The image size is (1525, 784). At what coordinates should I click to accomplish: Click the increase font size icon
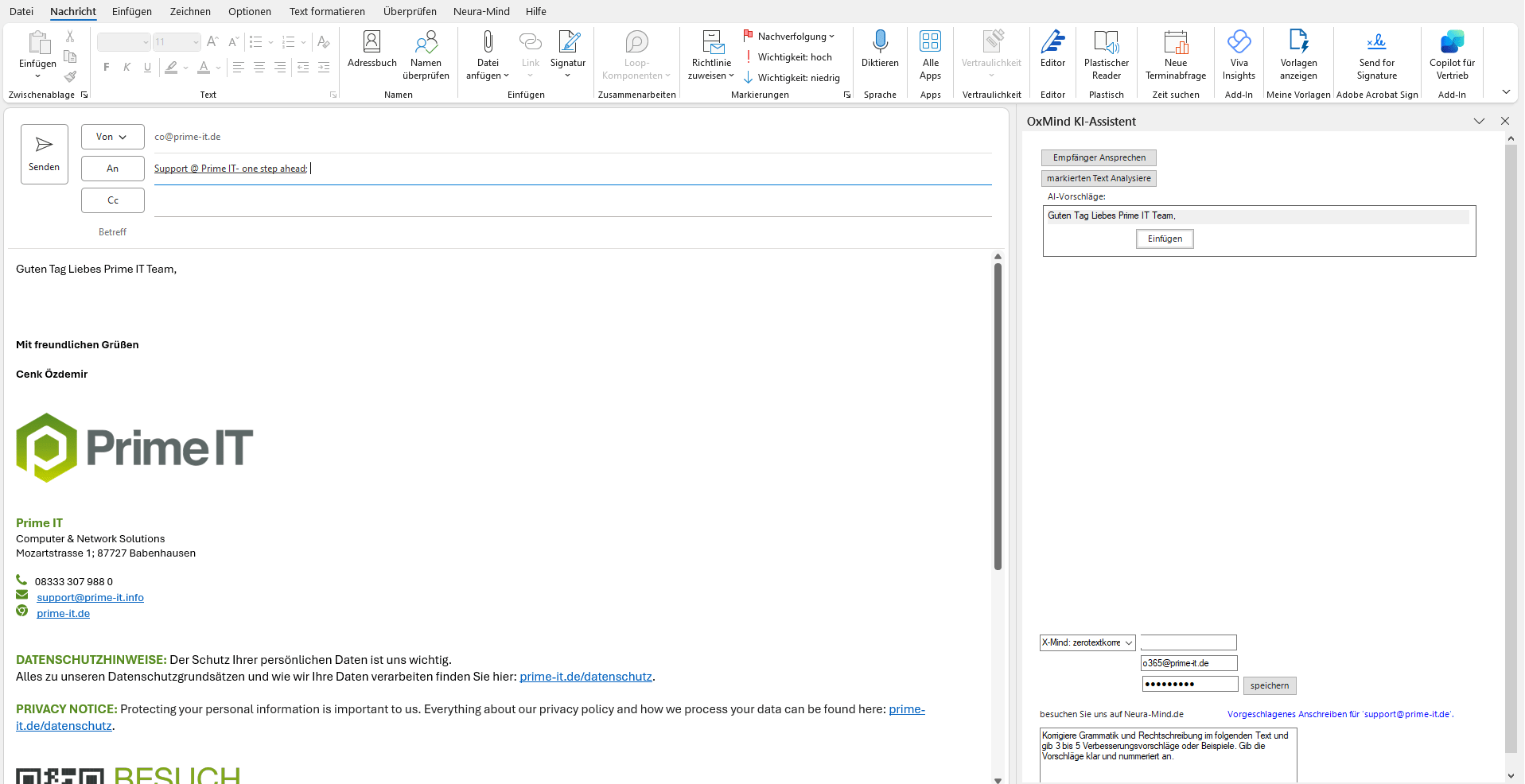click(x=212, y=42)
